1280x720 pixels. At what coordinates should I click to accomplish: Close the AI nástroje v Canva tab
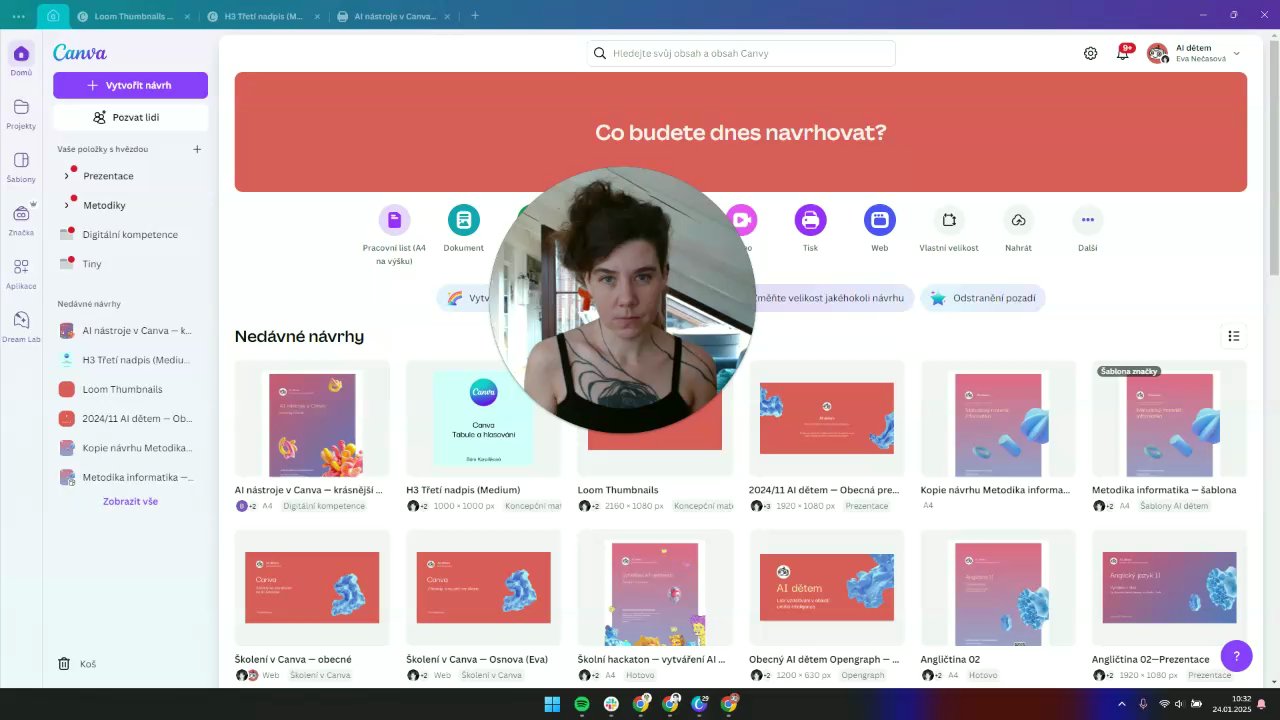coord(445,16)
